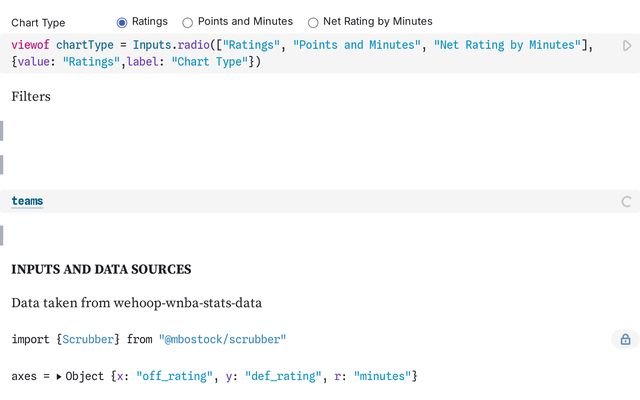Select the Ratings radio option
The height and width of the screenshot is (400, 640).
[x=122, y=22]
